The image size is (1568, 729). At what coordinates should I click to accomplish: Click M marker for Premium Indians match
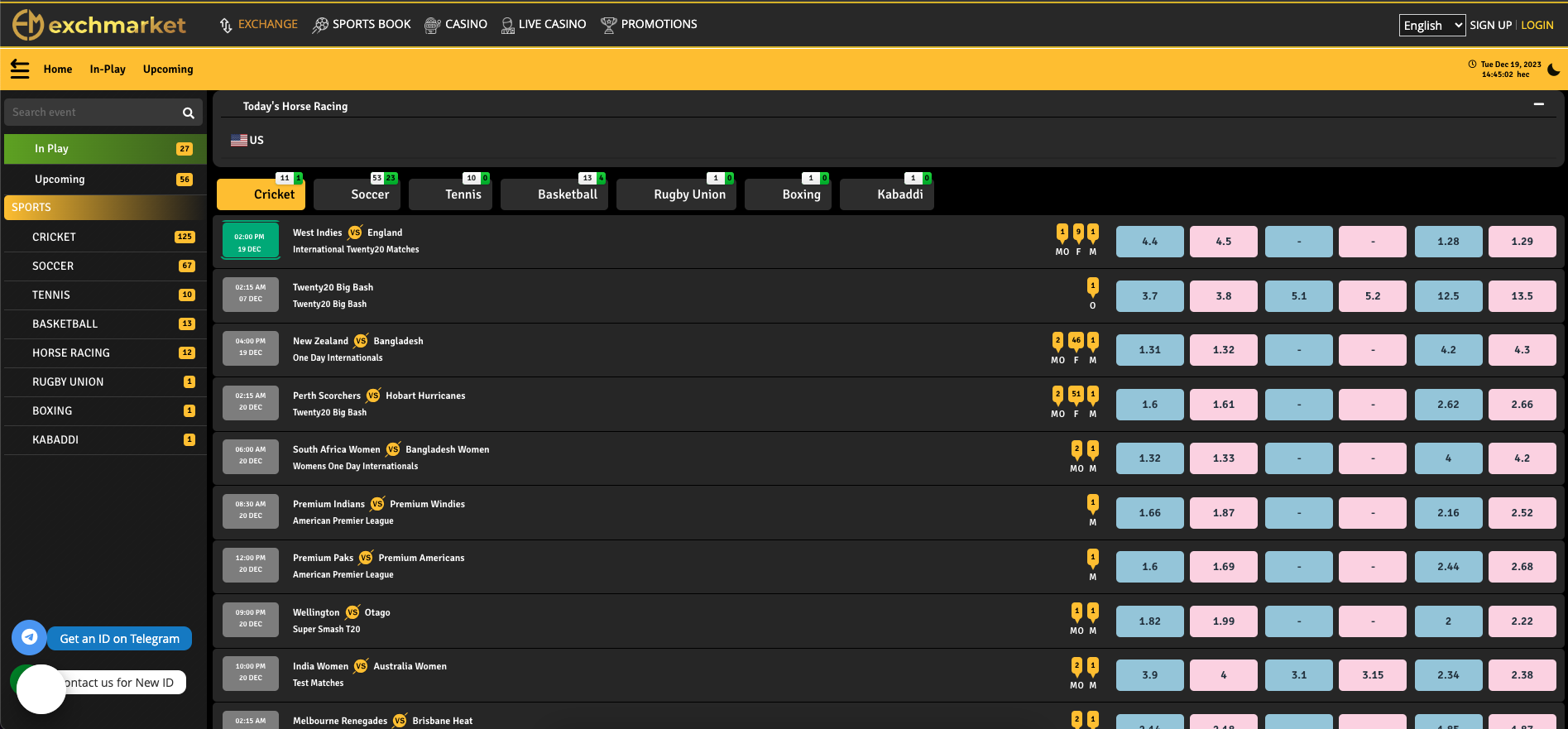tap(1093, 511)
